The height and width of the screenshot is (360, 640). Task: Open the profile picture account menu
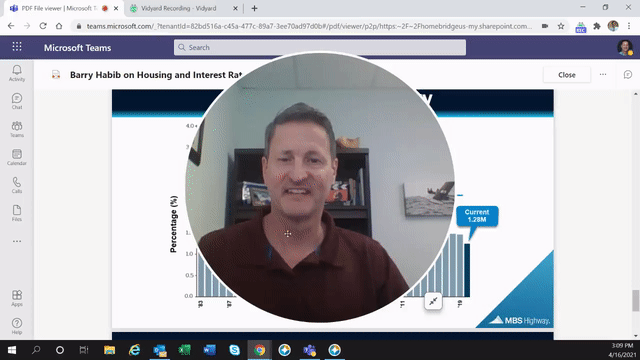pos(625,47)
